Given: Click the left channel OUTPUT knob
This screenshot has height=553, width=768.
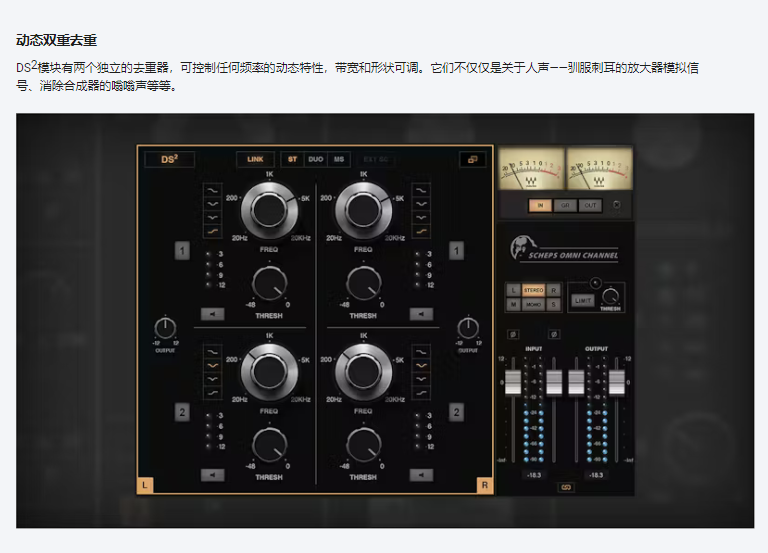Looking at the screenshot, I should click(x=165, y=328).
